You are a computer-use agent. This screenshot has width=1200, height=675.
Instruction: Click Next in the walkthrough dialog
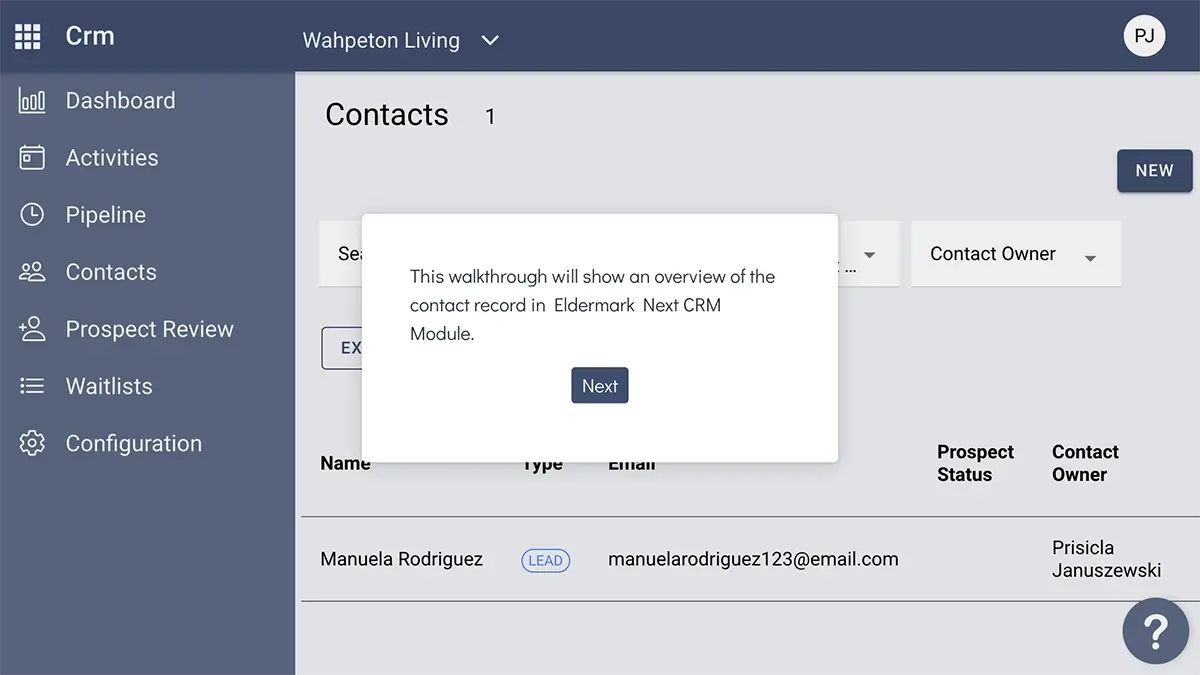600,386
